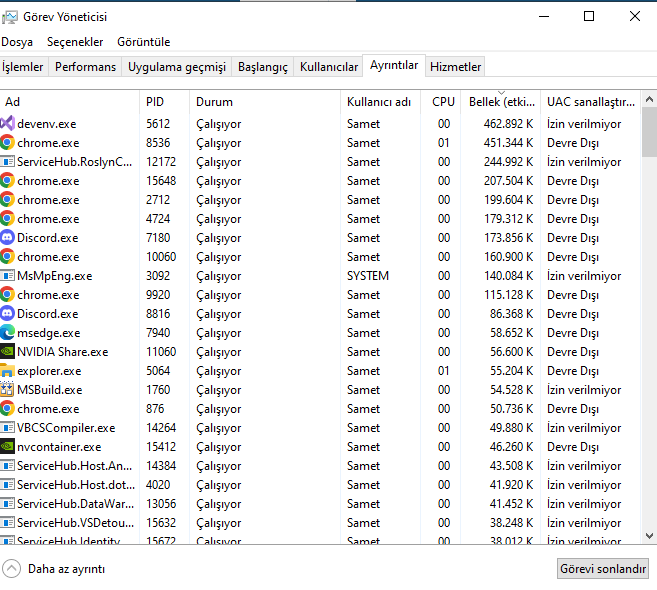Select the SYSTEM user name cell
Screen dimensions: 657x590
[368, 276]
